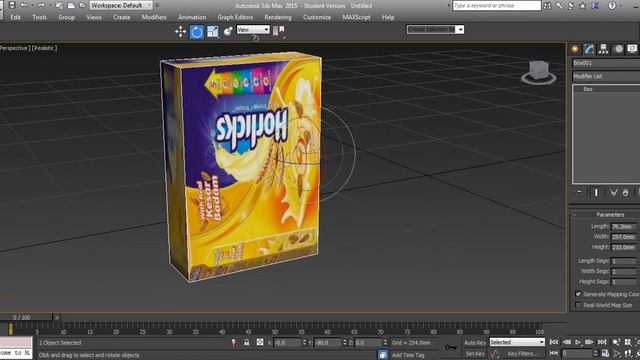Select the Select and Rotate tool
640x360 pixels.
pyautogui.click(x=196, y=32)
